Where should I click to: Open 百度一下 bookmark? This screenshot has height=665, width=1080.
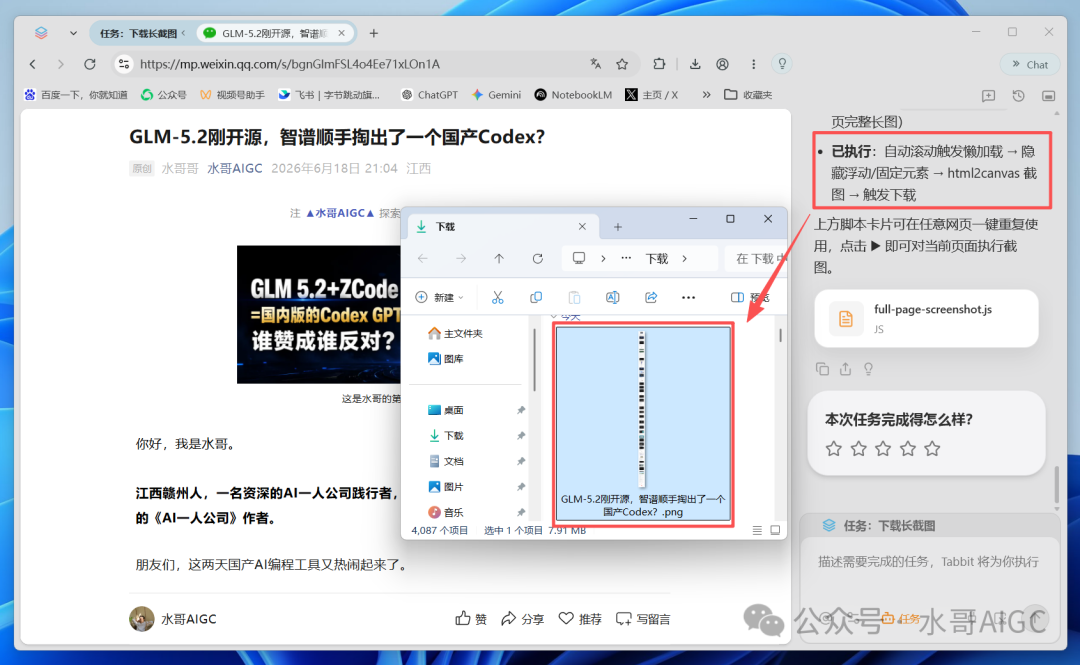76,95
